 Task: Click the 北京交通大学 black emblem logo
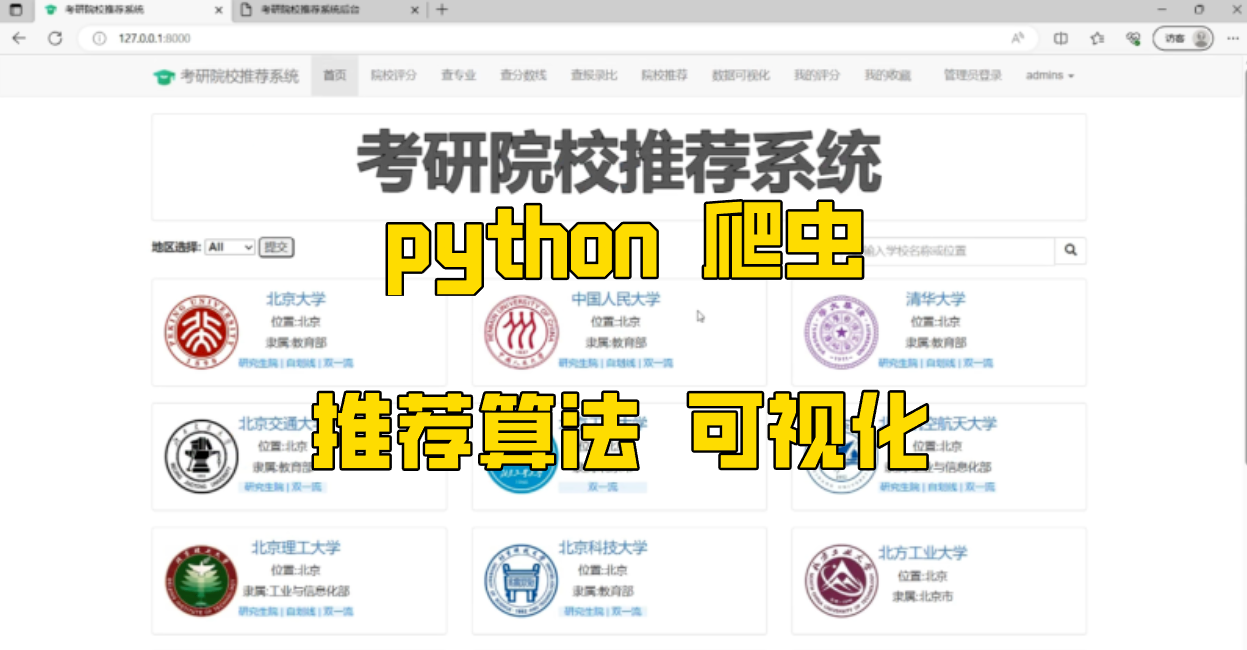[202, 455]
